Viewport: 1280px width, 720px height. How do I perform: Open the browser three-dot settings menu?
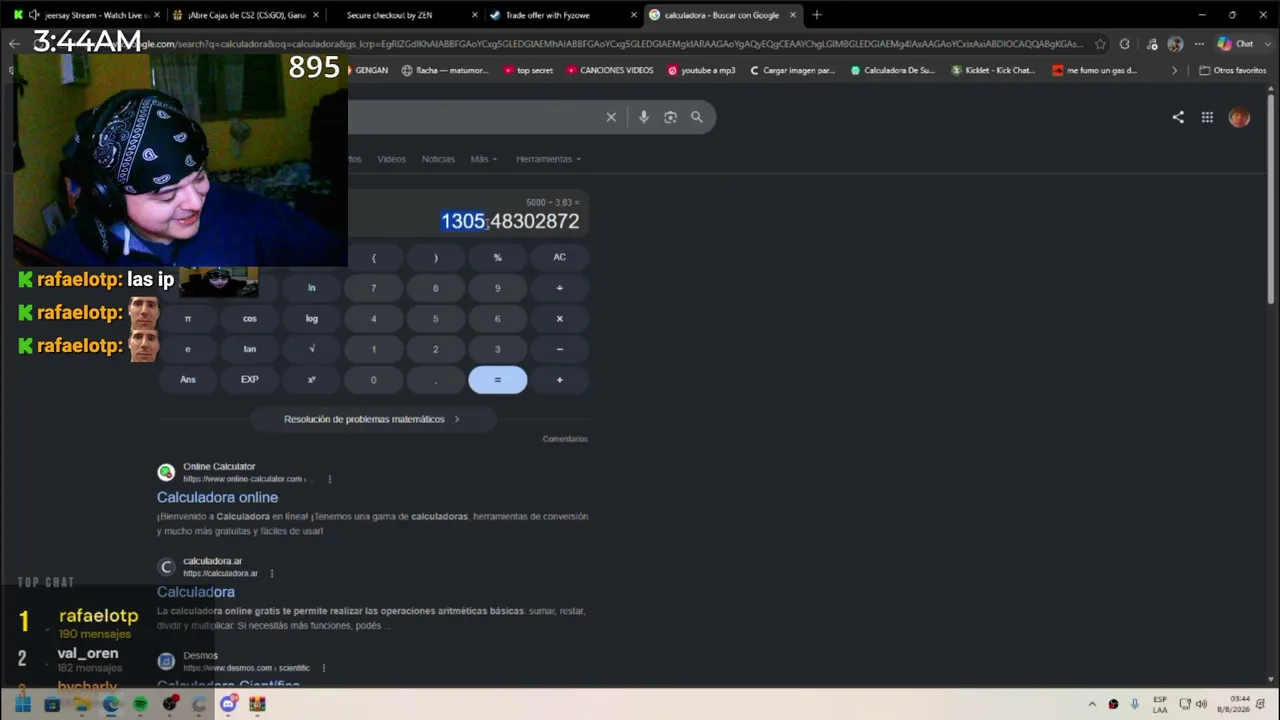tap(1199, 44)
